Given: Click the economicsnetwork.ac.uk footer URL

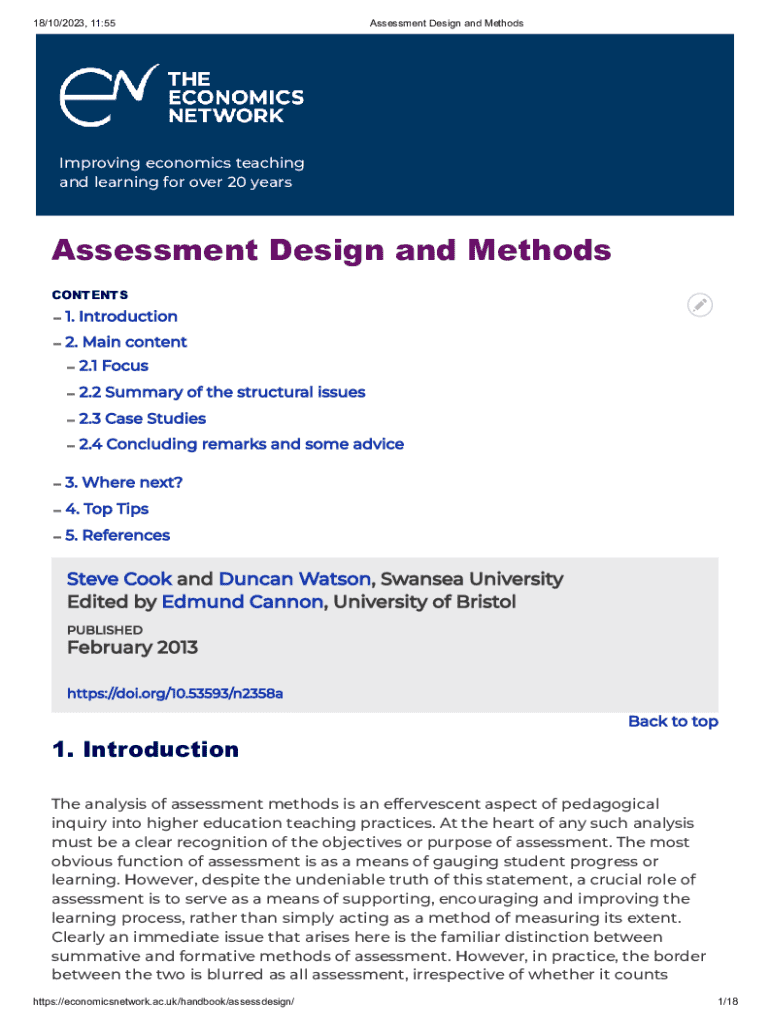Looking at the screenshot, I should coord(163,1003).
